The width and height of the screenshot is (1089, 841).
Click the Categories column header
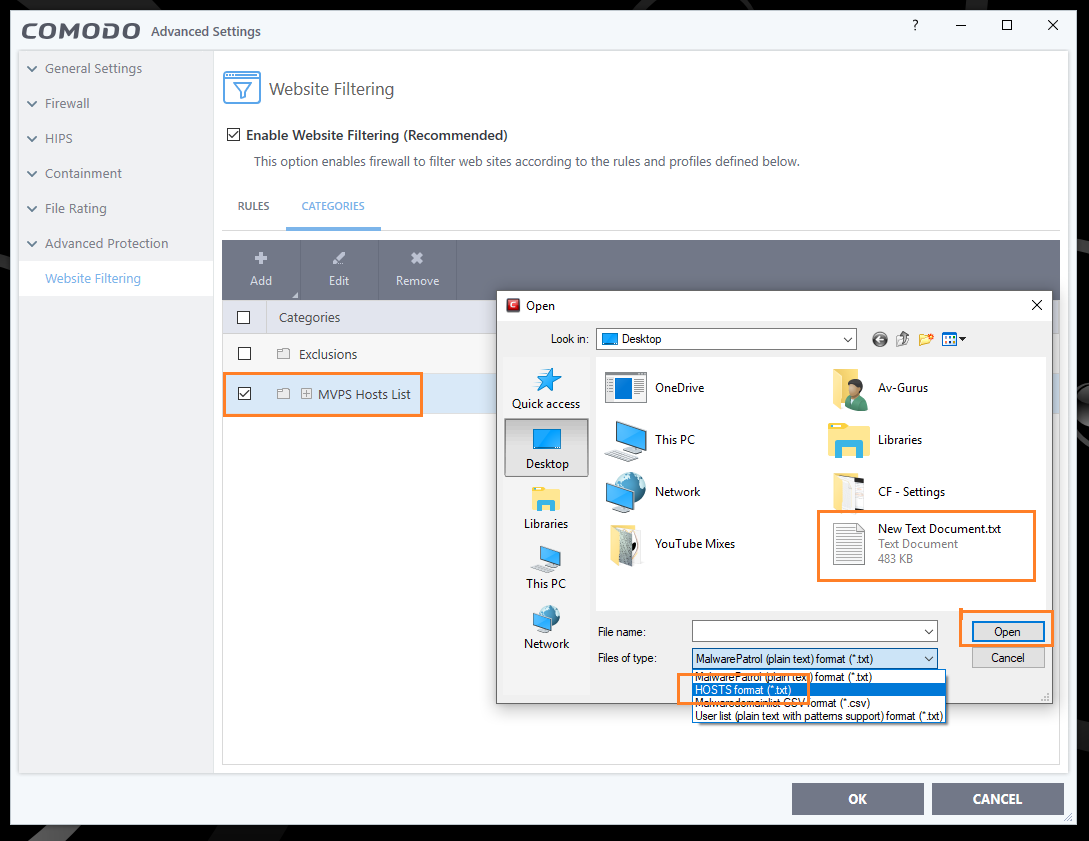(x=310, y=317)
